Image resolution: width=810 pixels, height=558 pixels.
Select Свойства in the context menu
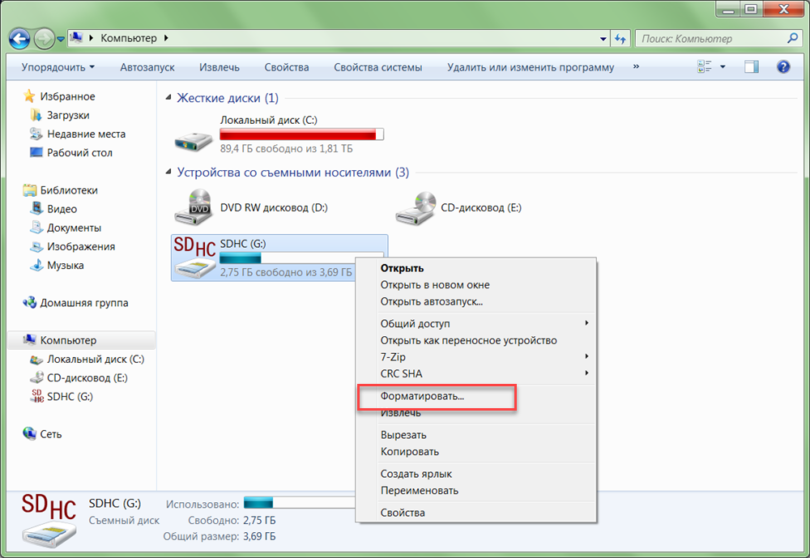tap(402, 513)
